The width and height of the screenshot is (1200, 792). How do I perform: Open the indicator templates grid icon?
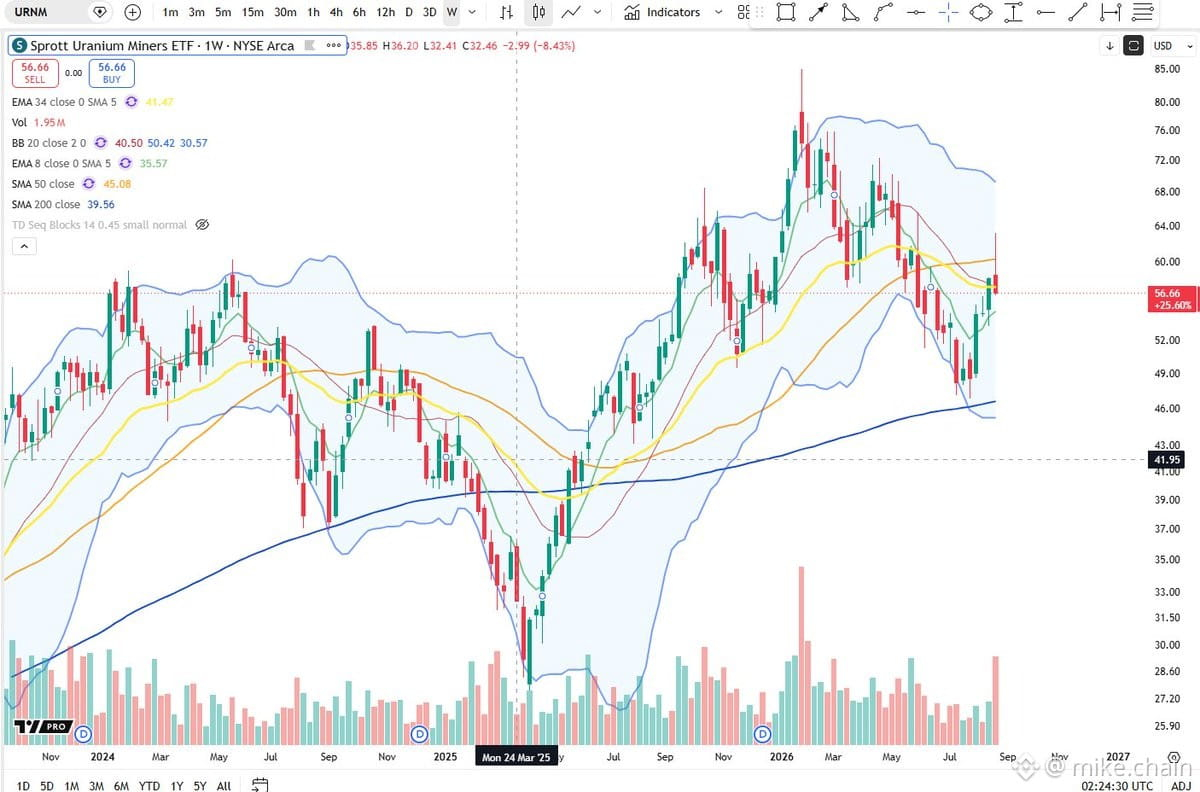point(742,12)
